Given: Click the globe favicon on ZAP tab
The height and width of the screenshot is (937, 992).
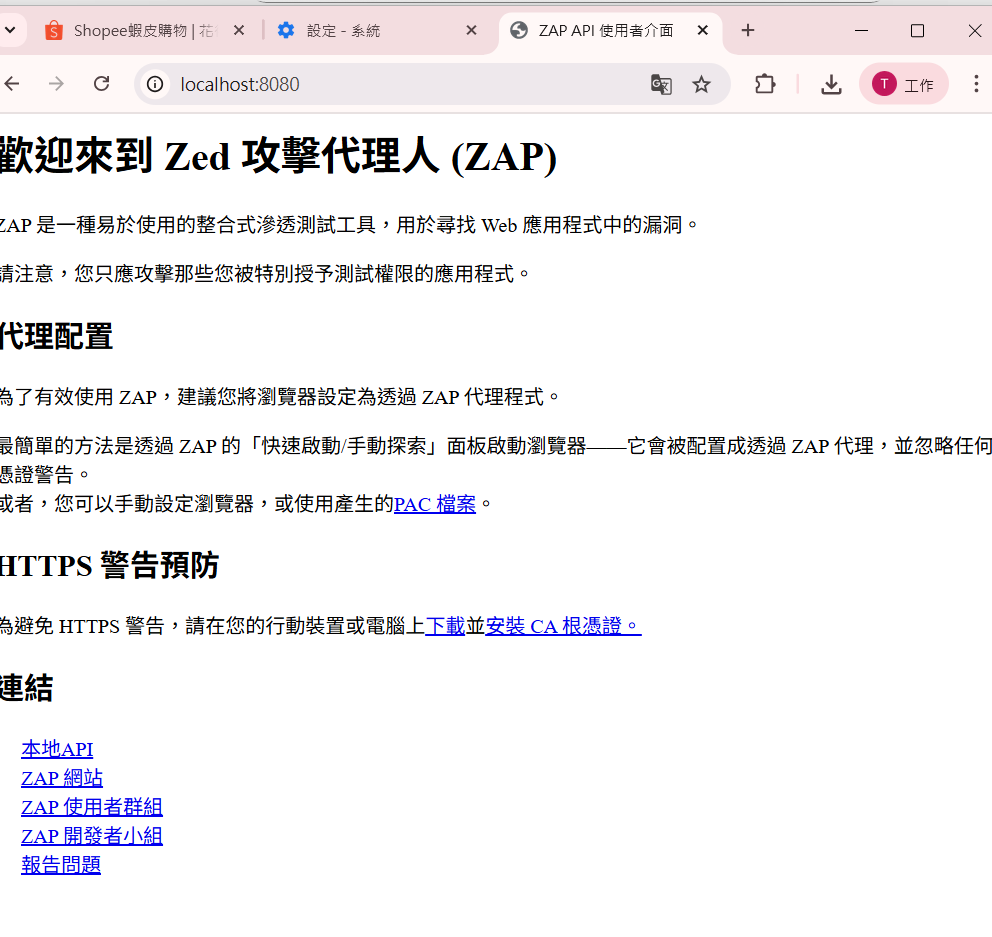Looking at the screenshot, I should pos(519,30).
